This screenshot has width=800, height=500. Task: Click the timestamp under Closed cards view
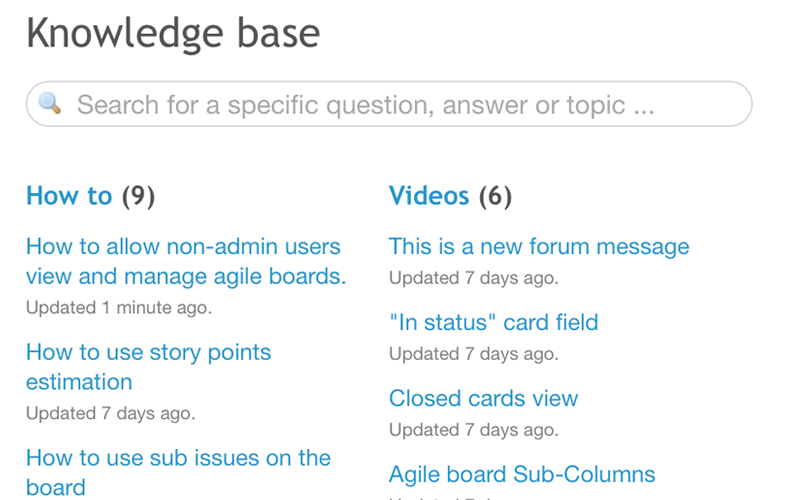click(473, 430)
